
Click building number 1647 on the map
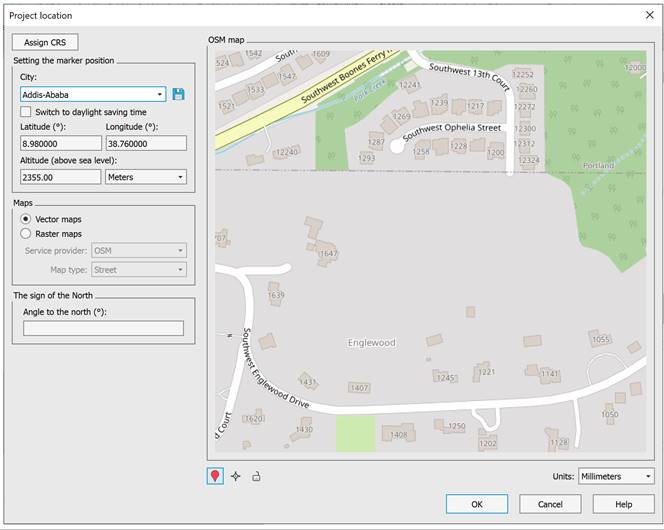click(x=329, y=253)
